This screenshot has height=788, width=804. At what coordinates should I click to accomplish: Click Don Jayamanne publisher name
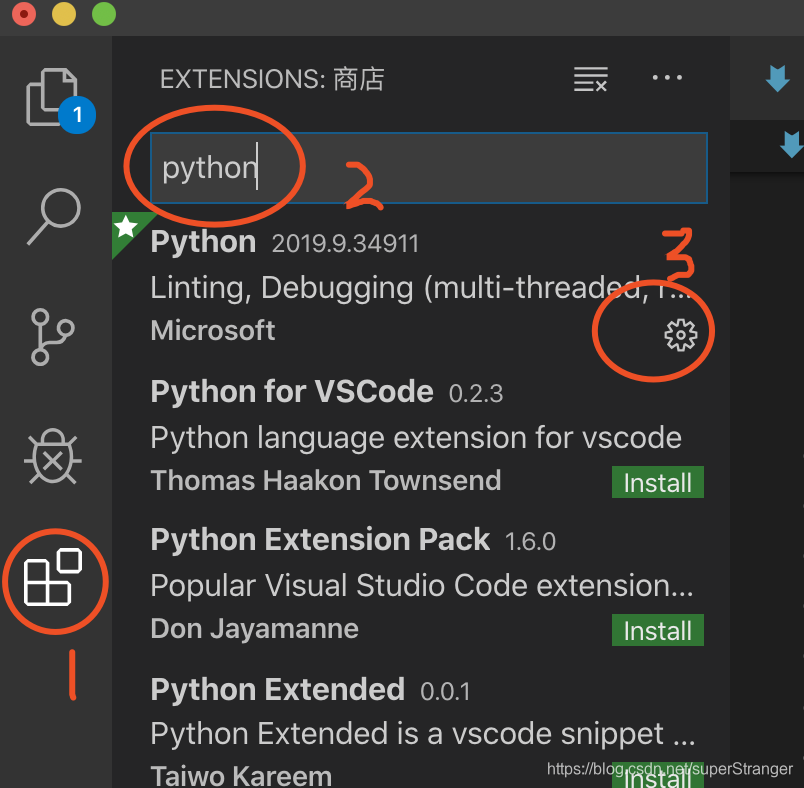click(x=254, y=629)
